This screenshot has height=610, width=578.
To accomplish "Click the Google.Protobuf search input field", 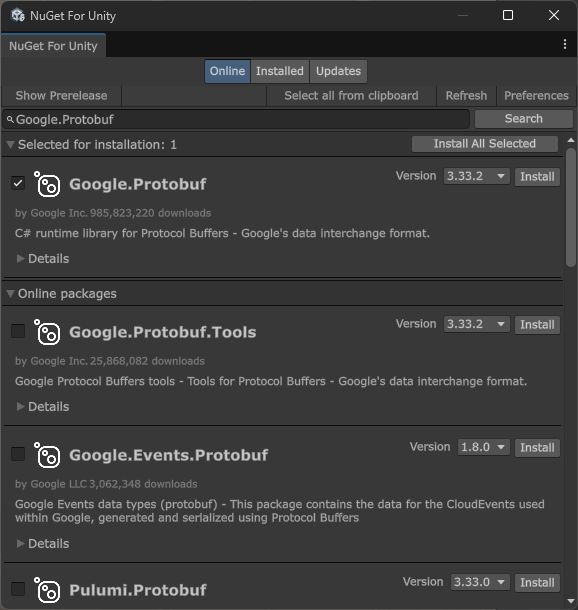I will click(236, 119).
